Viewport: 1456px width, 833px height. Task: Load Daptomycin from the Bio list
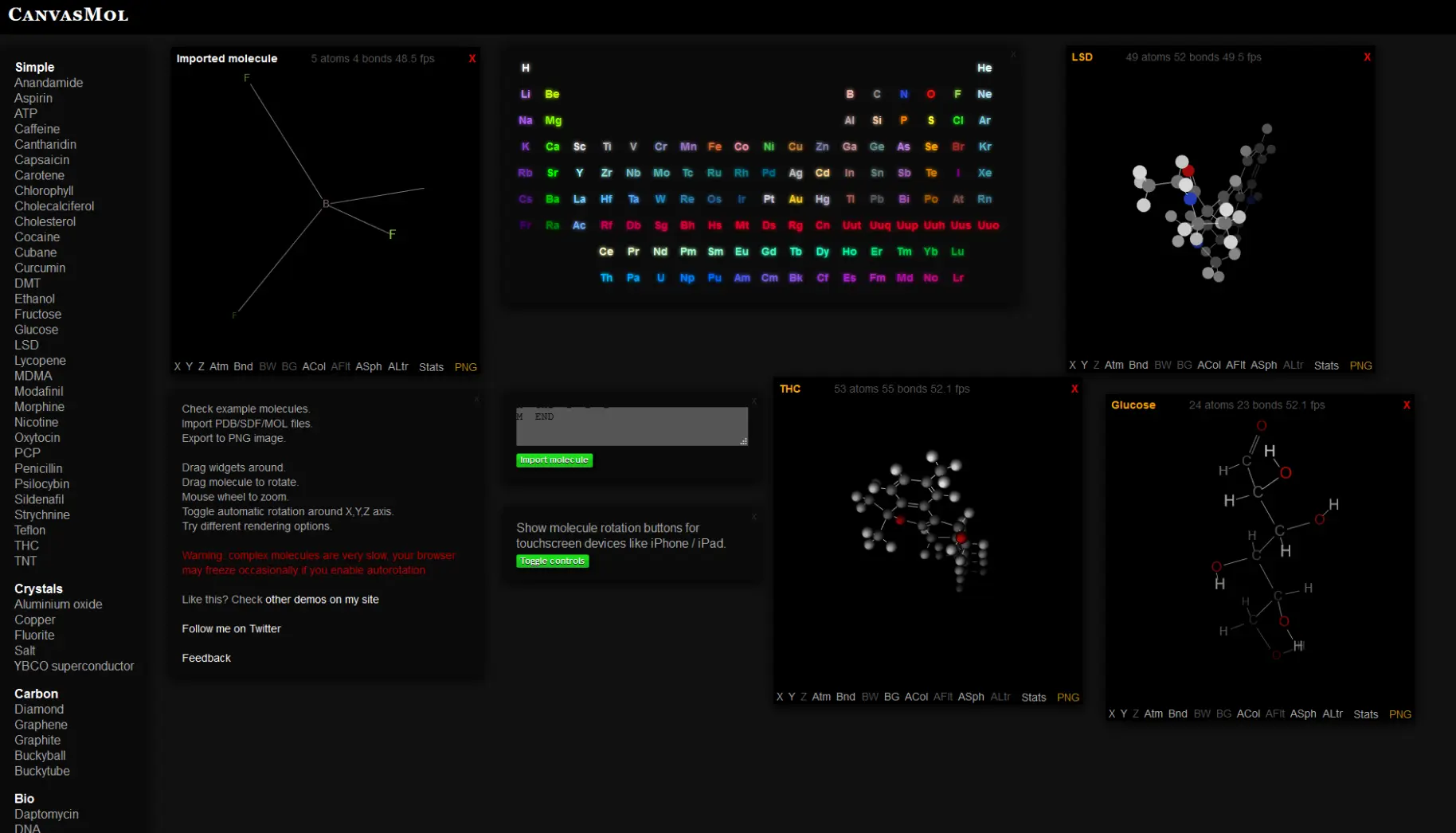click(x=46, y=815)
